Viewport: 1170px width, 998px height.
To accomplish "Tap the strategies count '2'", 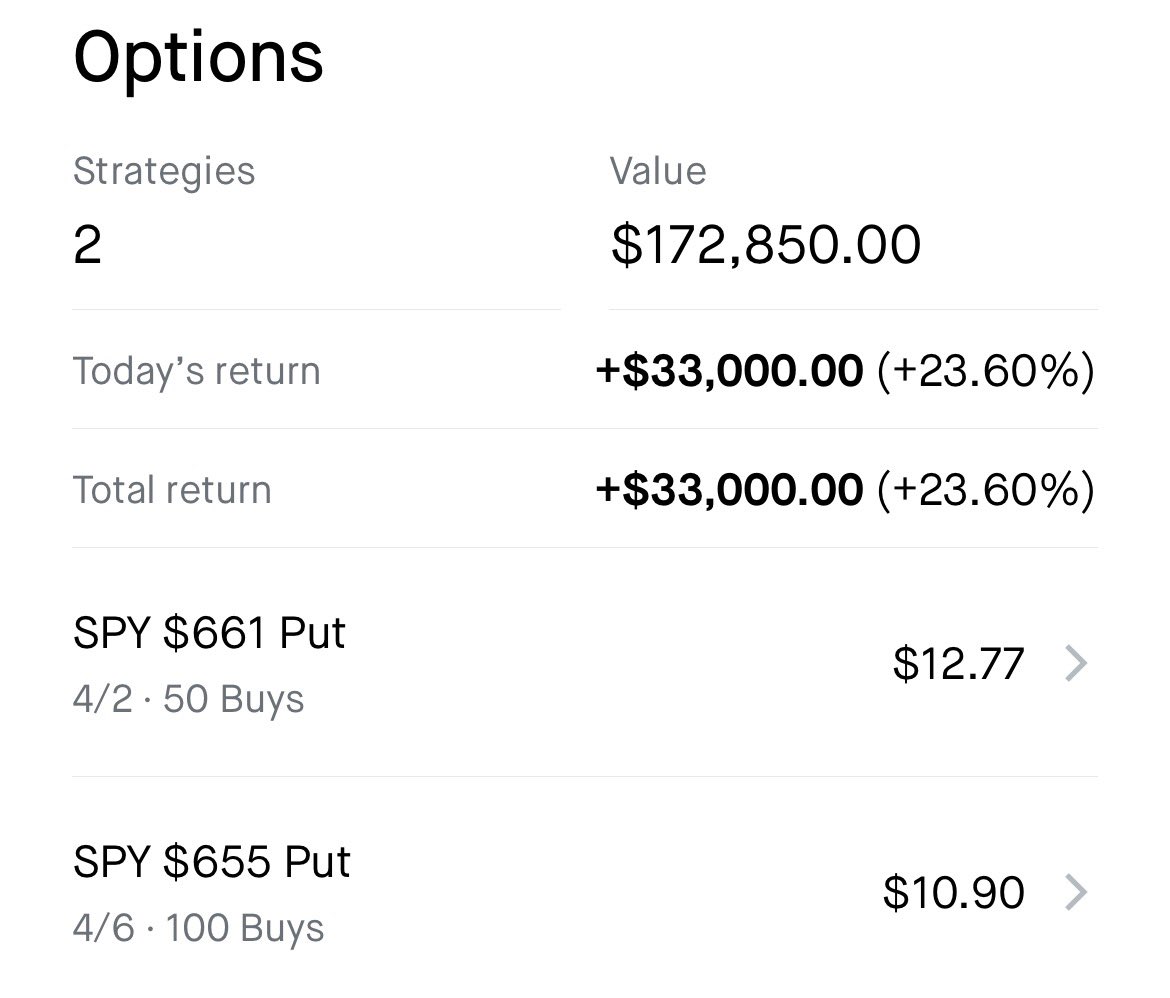I will click(x=88, y=245).
